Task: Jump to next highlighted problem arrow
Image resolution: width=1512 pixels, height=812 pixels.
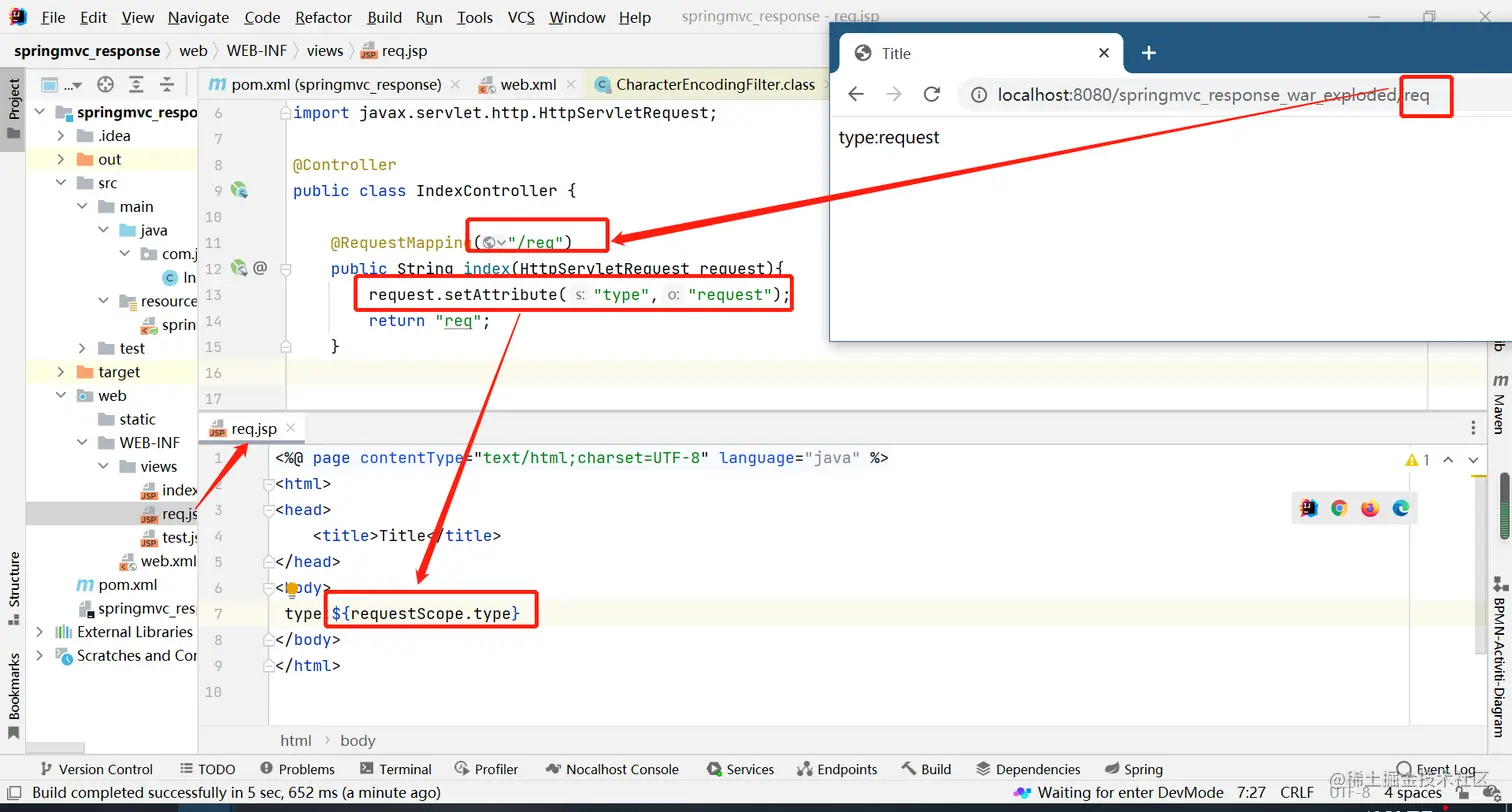Action: [x=1473, y=460]
